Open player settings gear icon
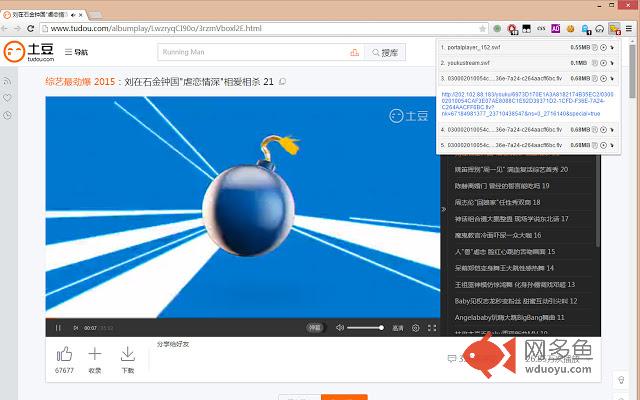Image resolution: width=640 pixels, height=400 pixels. [x=416, y=328]
